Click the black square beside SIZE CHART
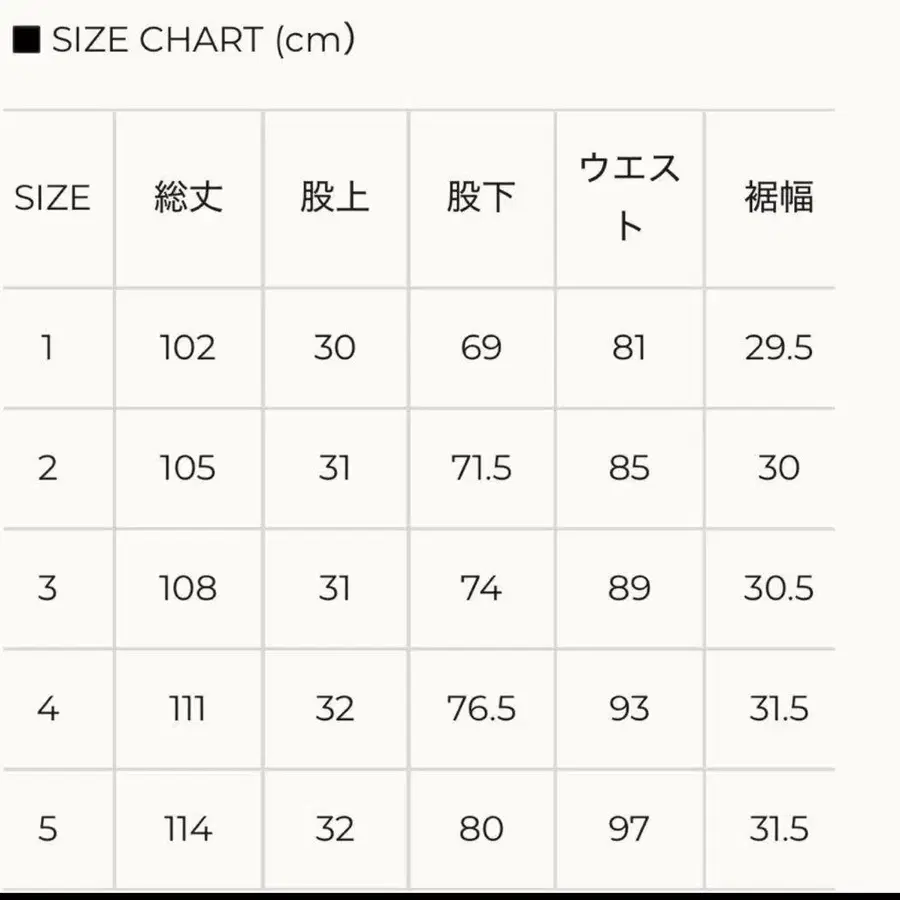This screenshot has height=900, width=900. tap(25, 41)
